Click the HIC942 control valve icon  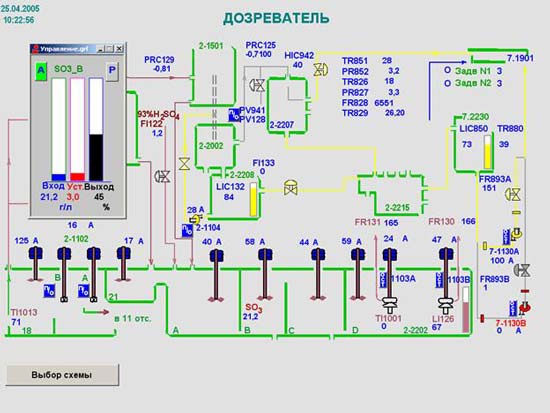[320, 70]
